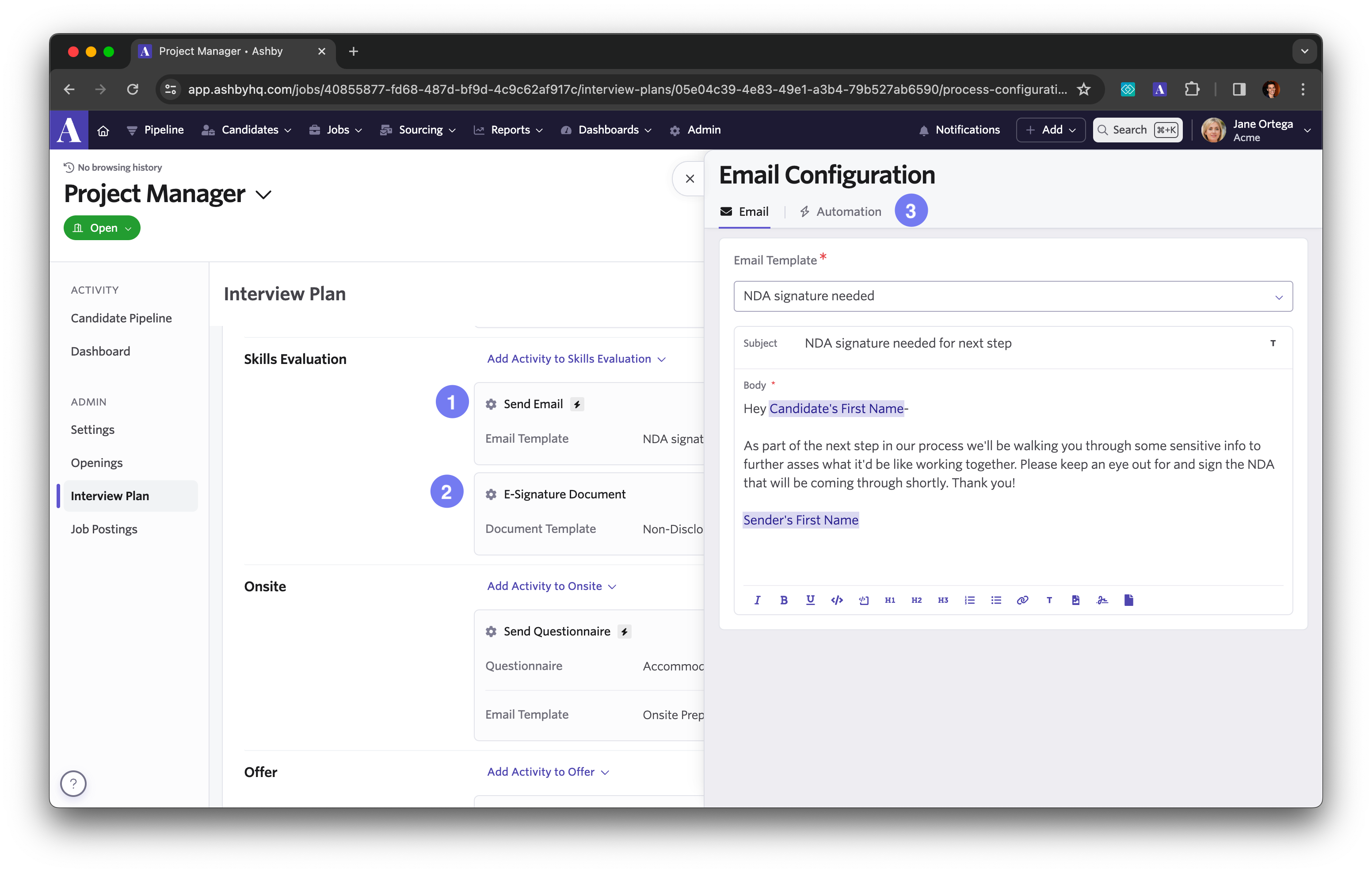Click the signature icon in toolbar
Screen dimensions: 1372x873
pyautogui.click(x=1102, y=600)
